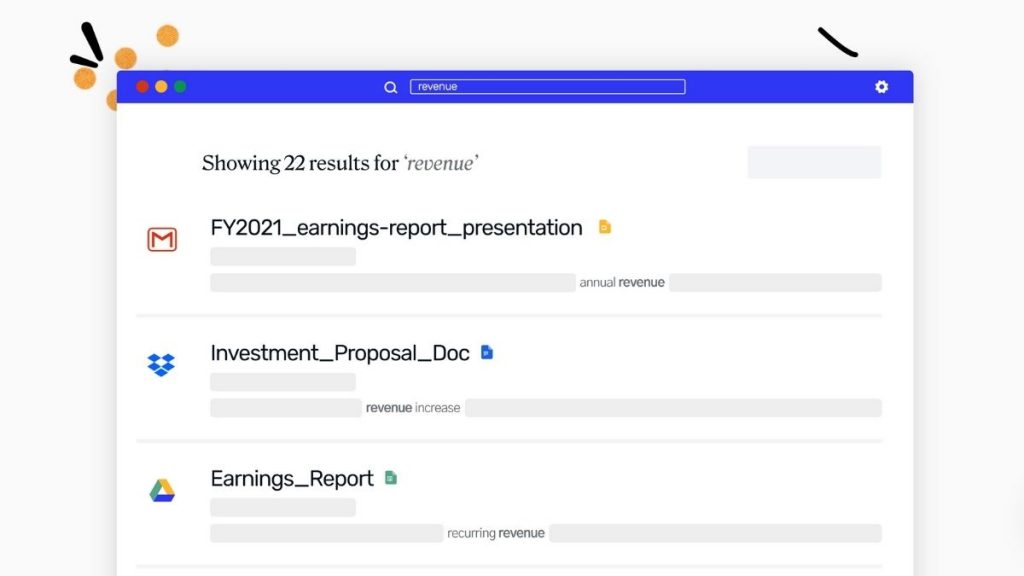1024x576 pixels.
Task: Click Dropbox icon beside Investment_Proposal_Doc
Action: (161, 364)
